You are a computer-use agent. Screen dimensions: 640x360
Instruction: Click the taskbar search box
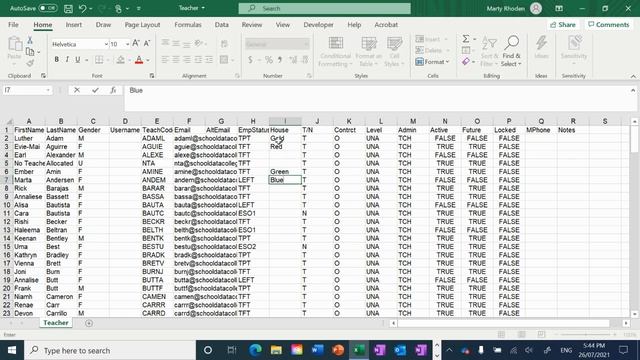coord(110,350)
